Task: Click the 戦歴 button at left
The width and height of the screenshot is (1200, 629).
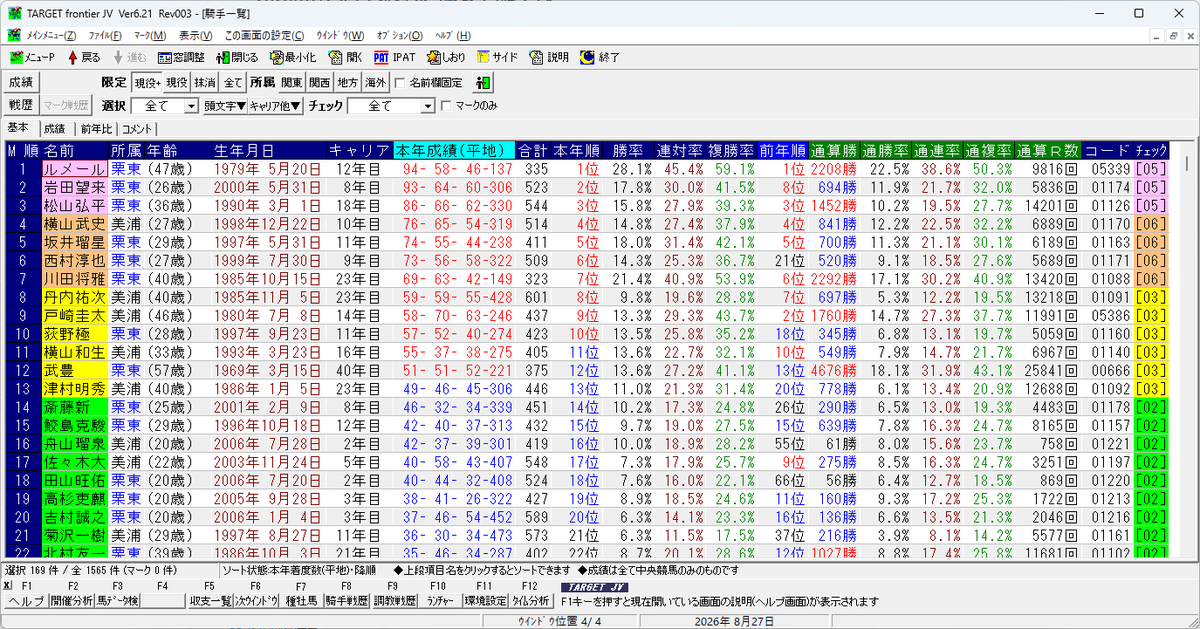Action: pyautogui.click(x=21, y=105)
